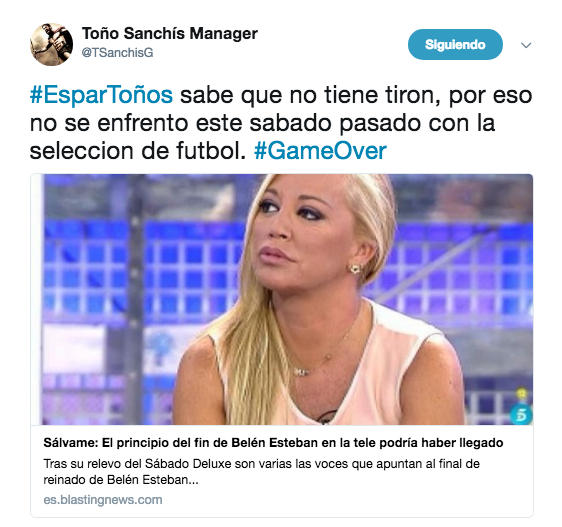Open the #GameOver hashtag
The width and height of the screenshot is (562, 527).
coord(320,151)
